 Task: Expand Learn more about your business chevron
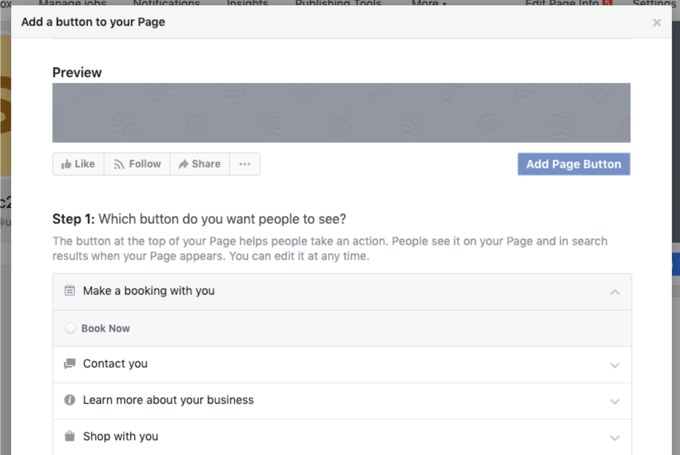[614, 401]
